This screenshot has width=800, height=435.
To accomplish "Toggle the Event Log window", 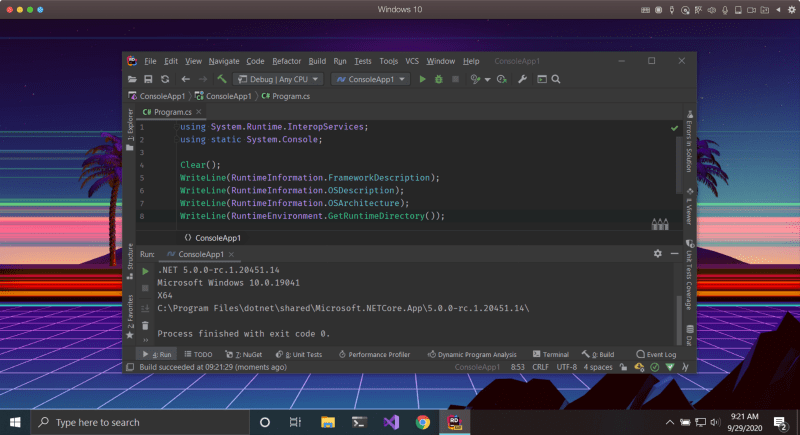I will coord(656,354).
